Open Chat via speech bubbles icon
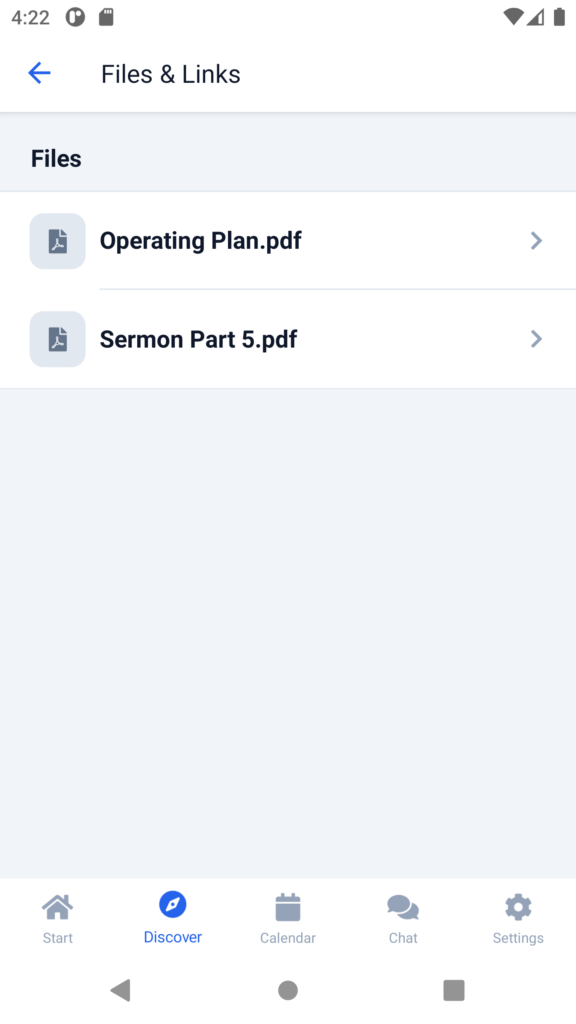The image size is (576, 1024). 403,907
